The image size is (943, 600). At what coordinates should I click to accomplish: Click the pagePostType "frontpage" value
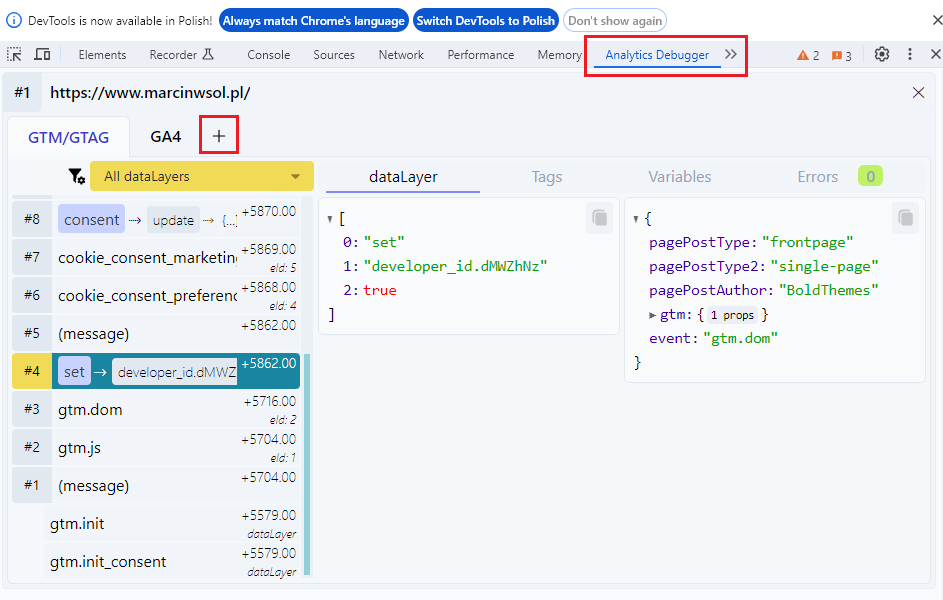(807, 242)
